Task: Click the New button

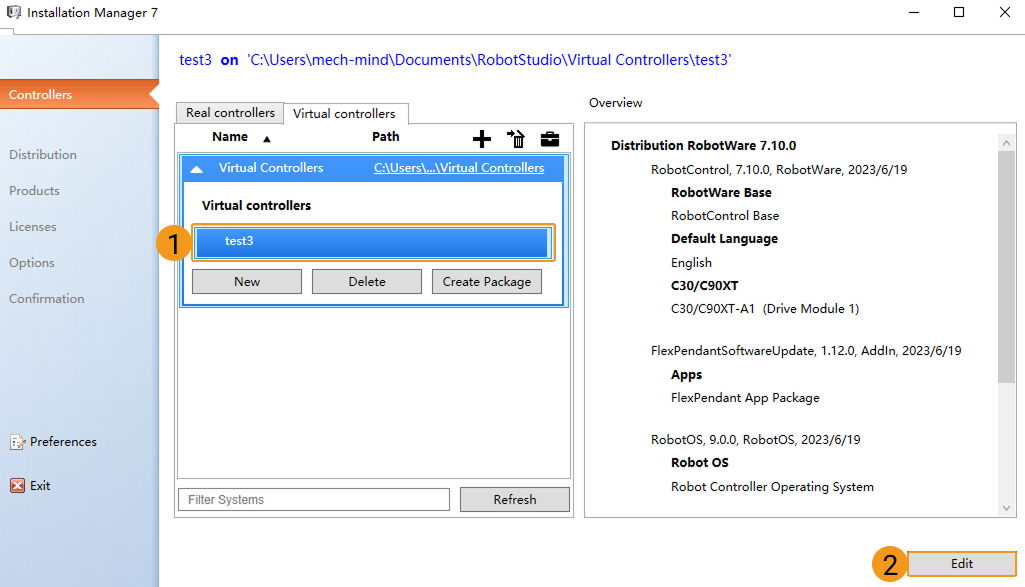Action: point(247,282)
